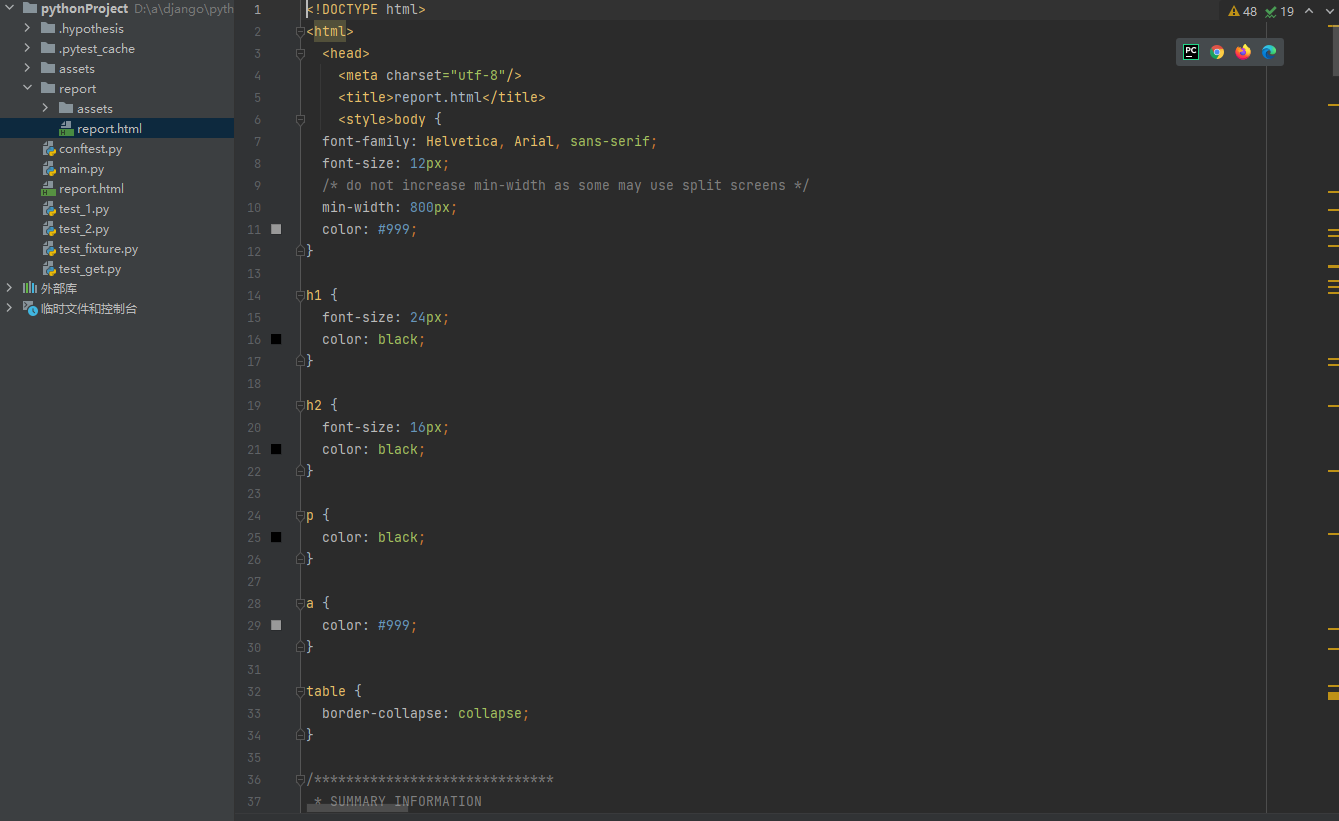Click the .hypothesis folder icon
The image size is (1339, 821).
(48, 28)
